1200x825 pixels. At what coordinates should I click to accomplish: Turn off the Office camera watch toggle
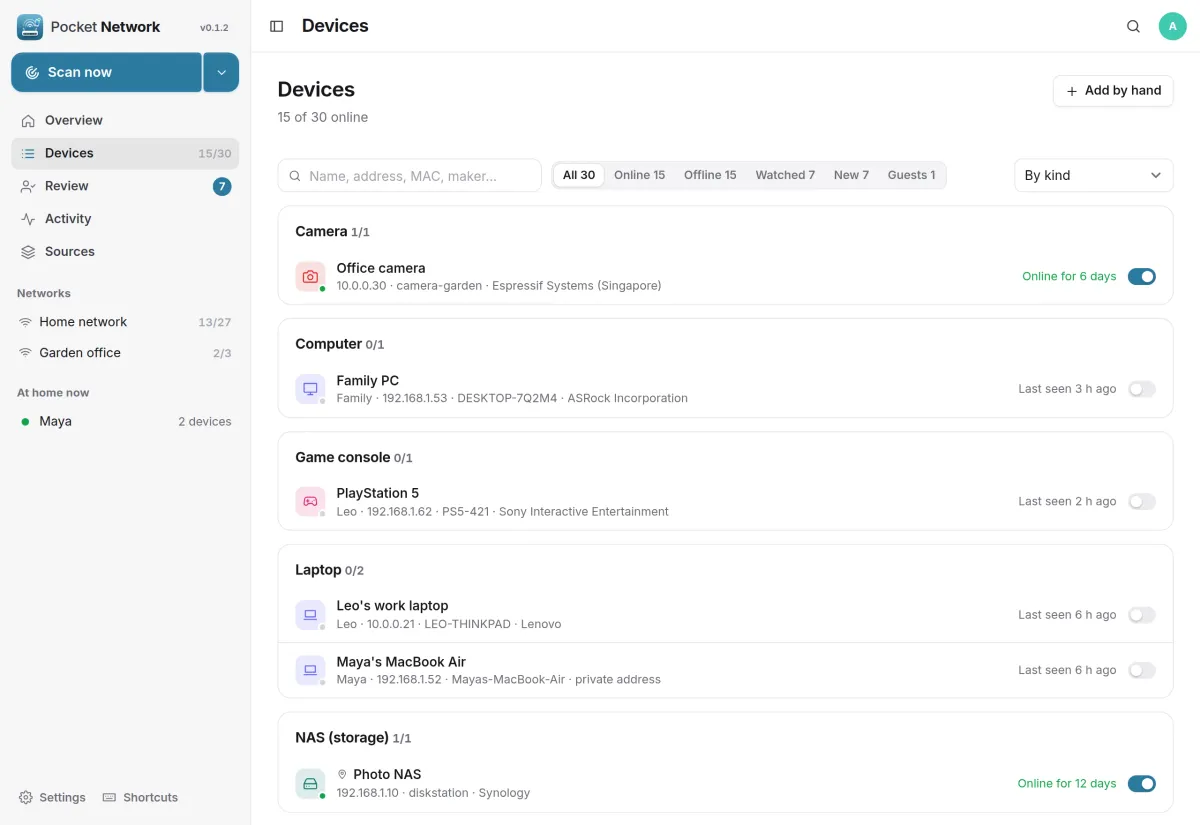[x=1141, y=276]
